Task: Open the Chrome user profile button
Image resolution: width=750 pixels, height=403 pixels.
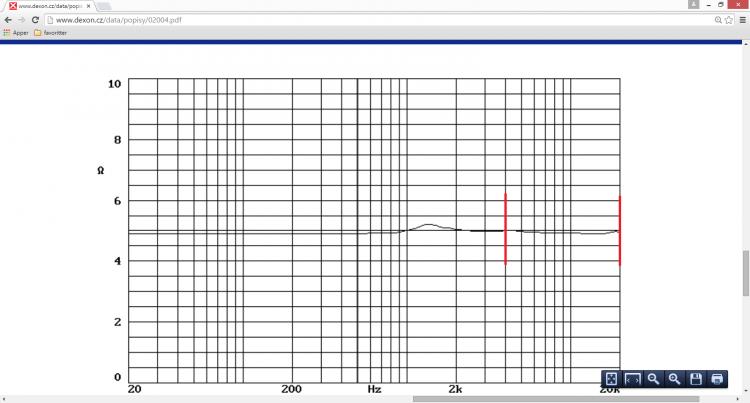Action: tap(694, 4)
